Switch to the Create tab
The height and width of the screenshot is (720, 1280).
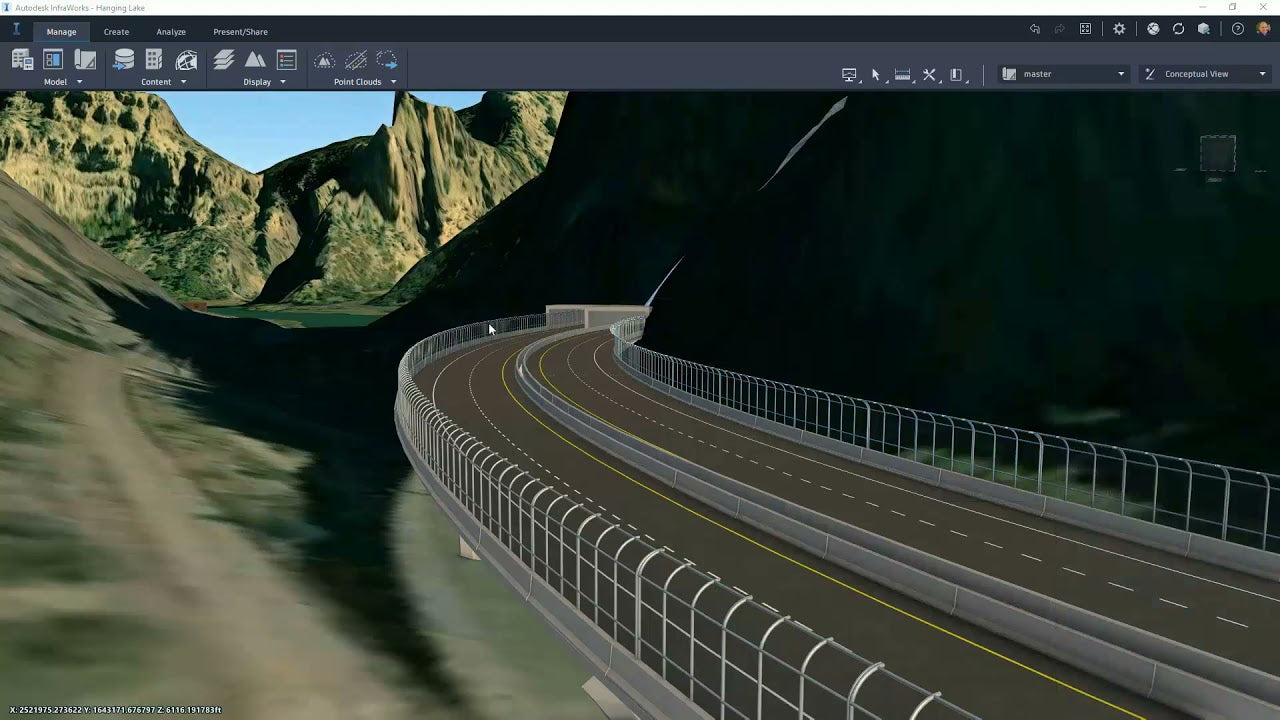pos(116,32)
